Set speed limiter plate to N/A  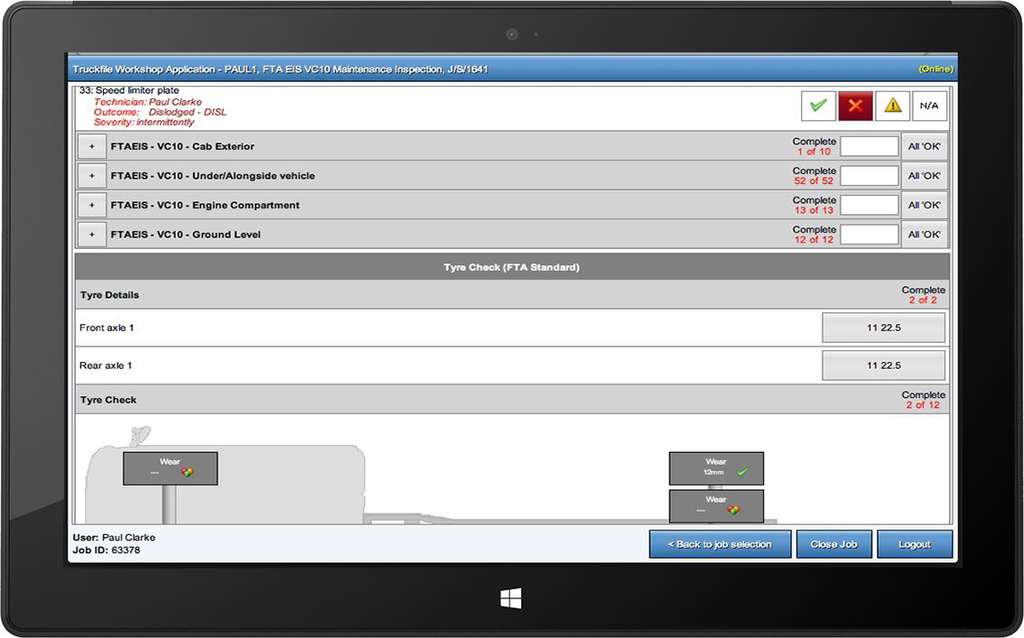(x=929, y=105)
